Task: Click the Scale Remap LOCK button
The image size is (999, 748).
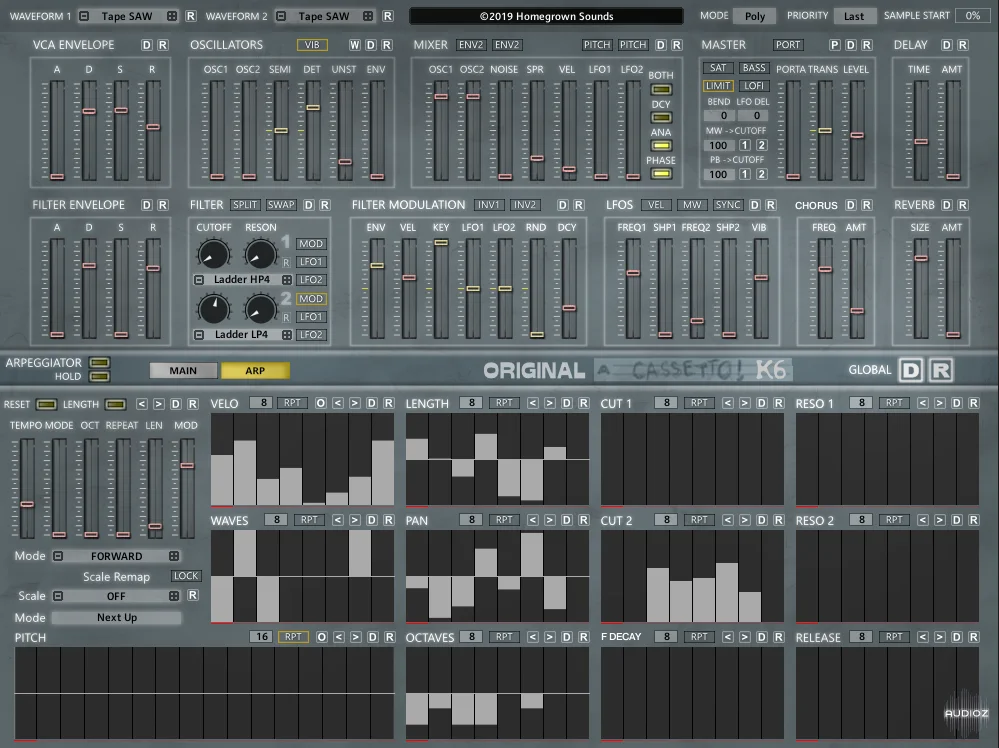Action: (186, 575)
